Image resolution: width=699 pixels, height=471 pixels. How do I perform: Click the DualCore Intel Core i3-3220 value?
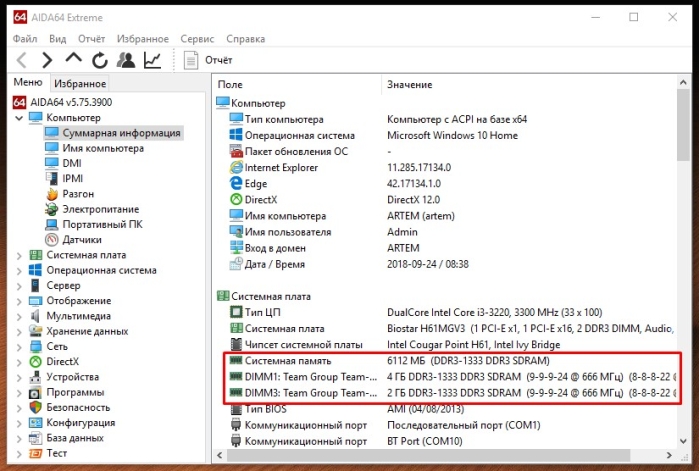[x=494, y=312]
